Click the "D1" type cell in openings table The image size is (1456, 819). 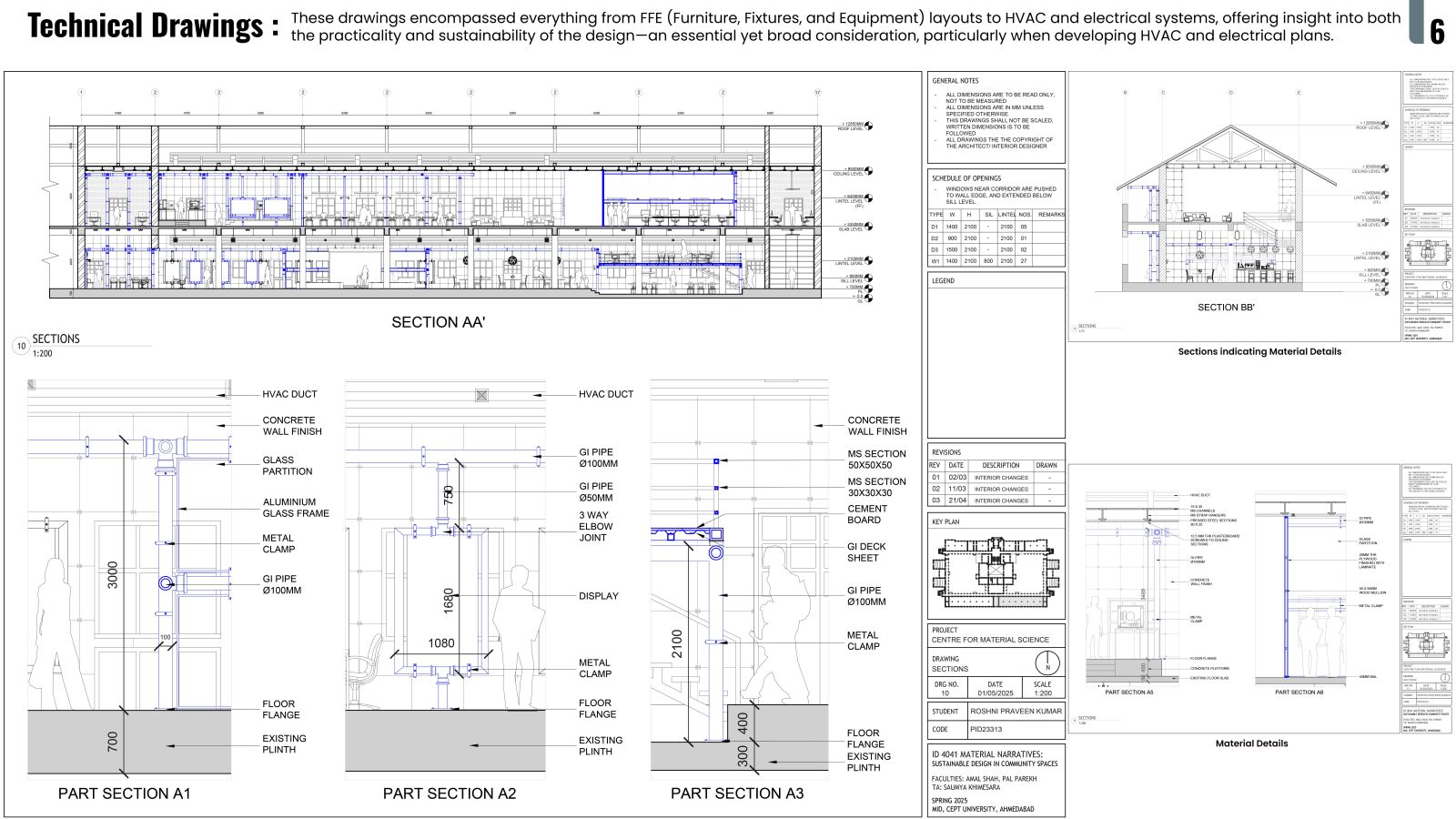tap(935, 227)
